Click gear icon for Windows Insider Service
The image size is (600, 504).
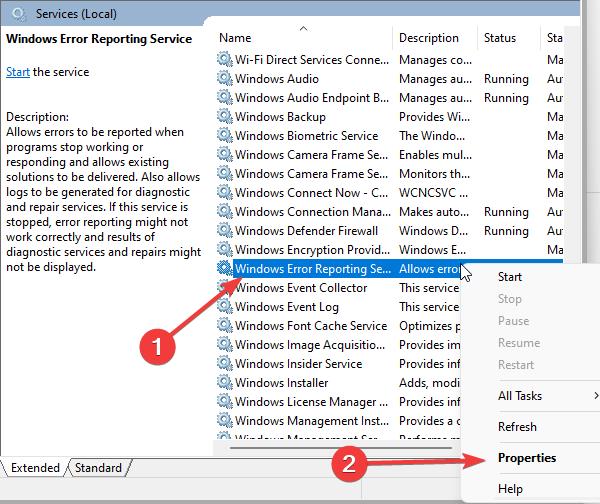[225, 364]
